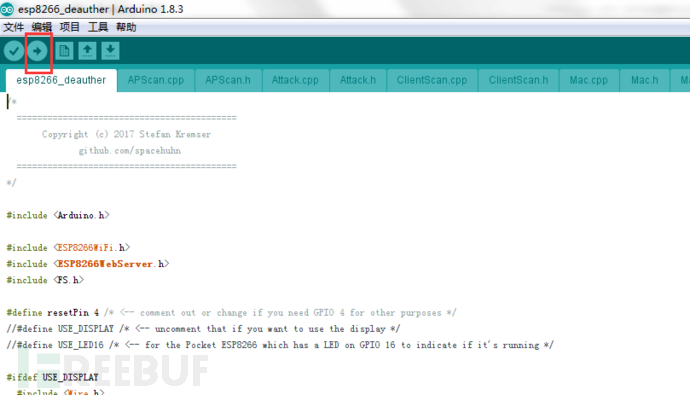The height and width of the screenshot is (395, 690).
Task: Click the #include <ESP8266WebServer.h> line
Action: (88, 264)
